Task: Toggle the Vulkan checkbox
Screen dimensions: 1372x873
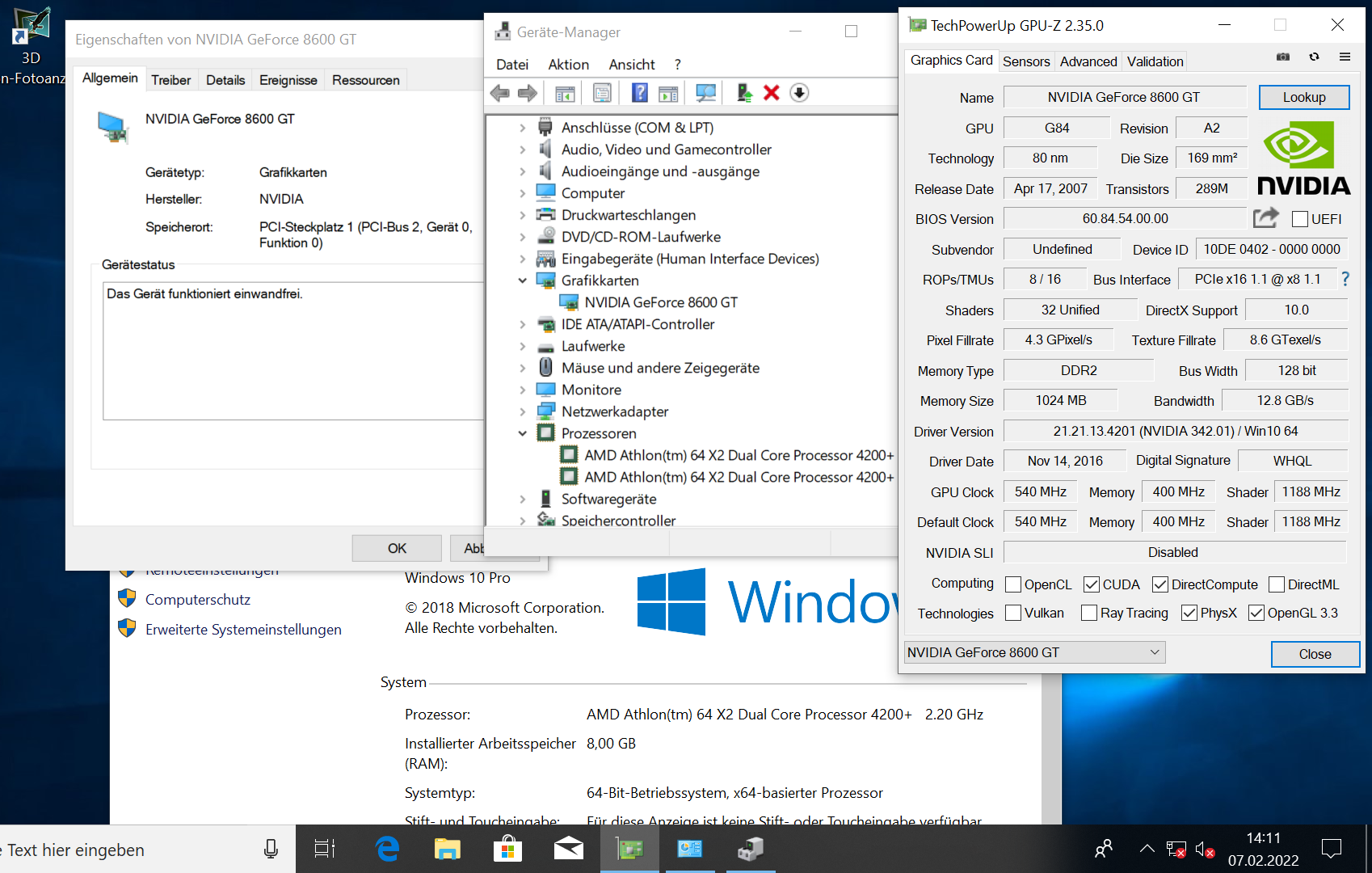Action: point(1013,613)
